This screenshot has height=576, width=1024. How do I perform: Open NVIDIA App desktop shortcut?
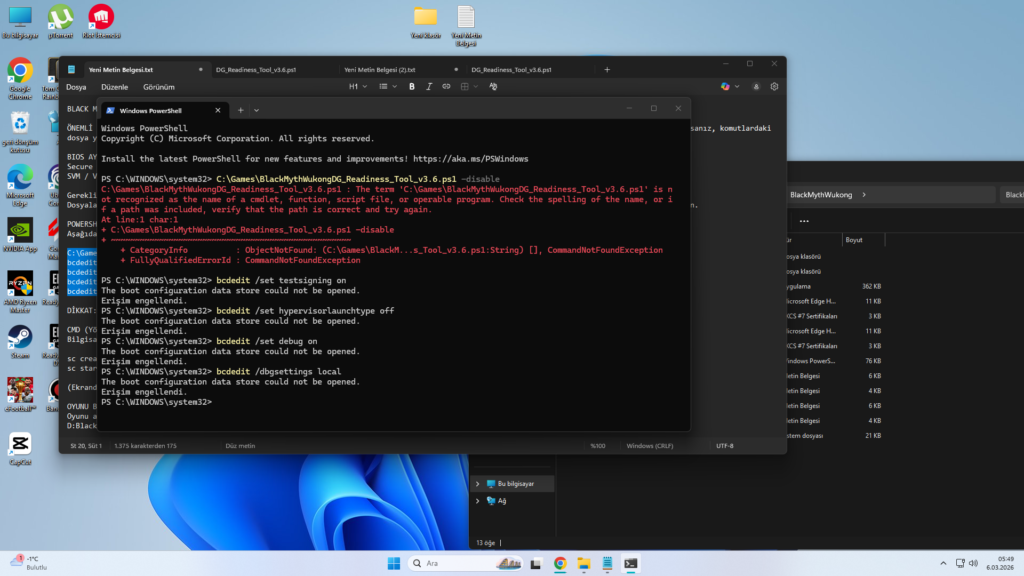pyautogui.click(x=20, y=235)
